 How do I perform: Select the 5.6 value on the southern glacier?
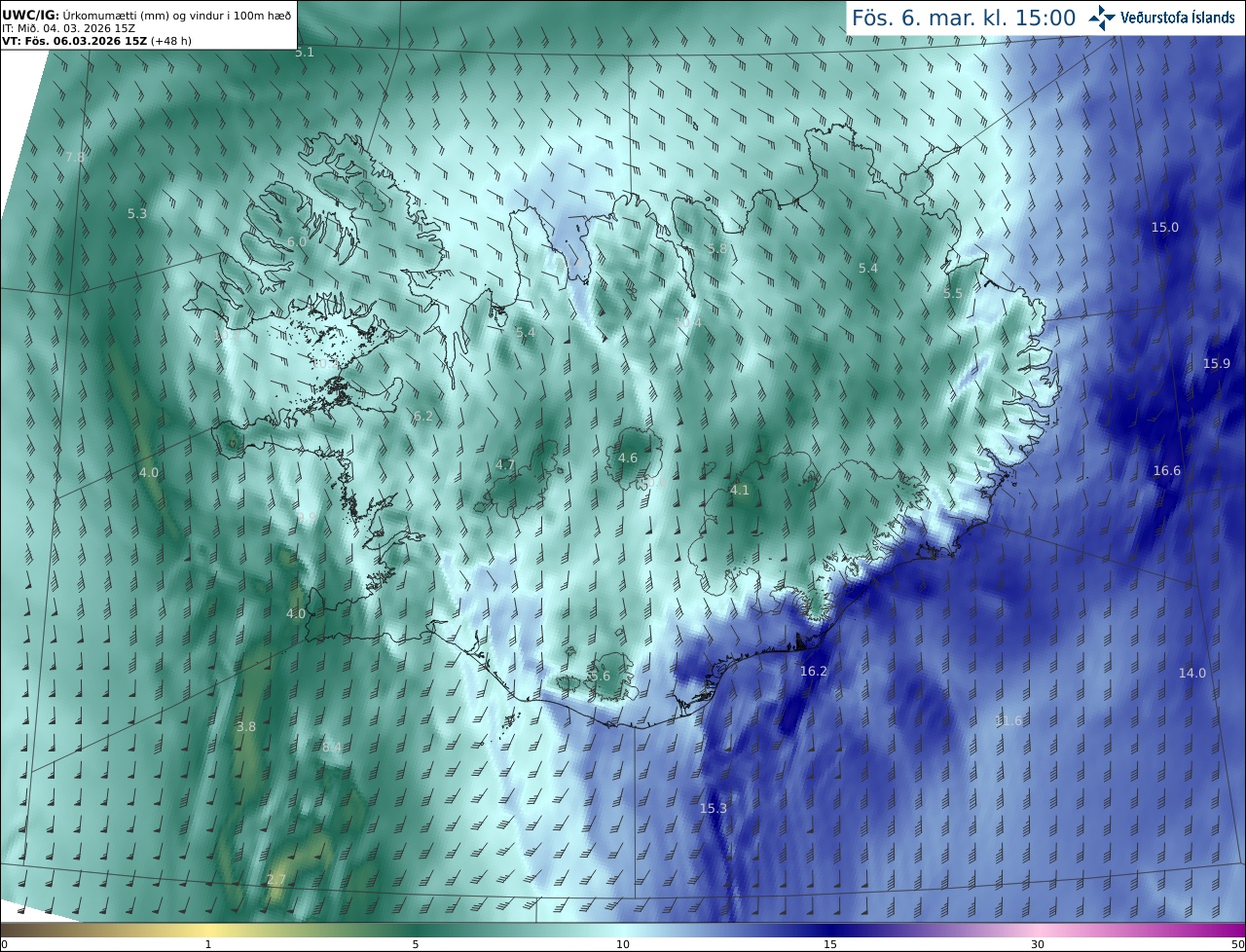(x=600, y=677)
